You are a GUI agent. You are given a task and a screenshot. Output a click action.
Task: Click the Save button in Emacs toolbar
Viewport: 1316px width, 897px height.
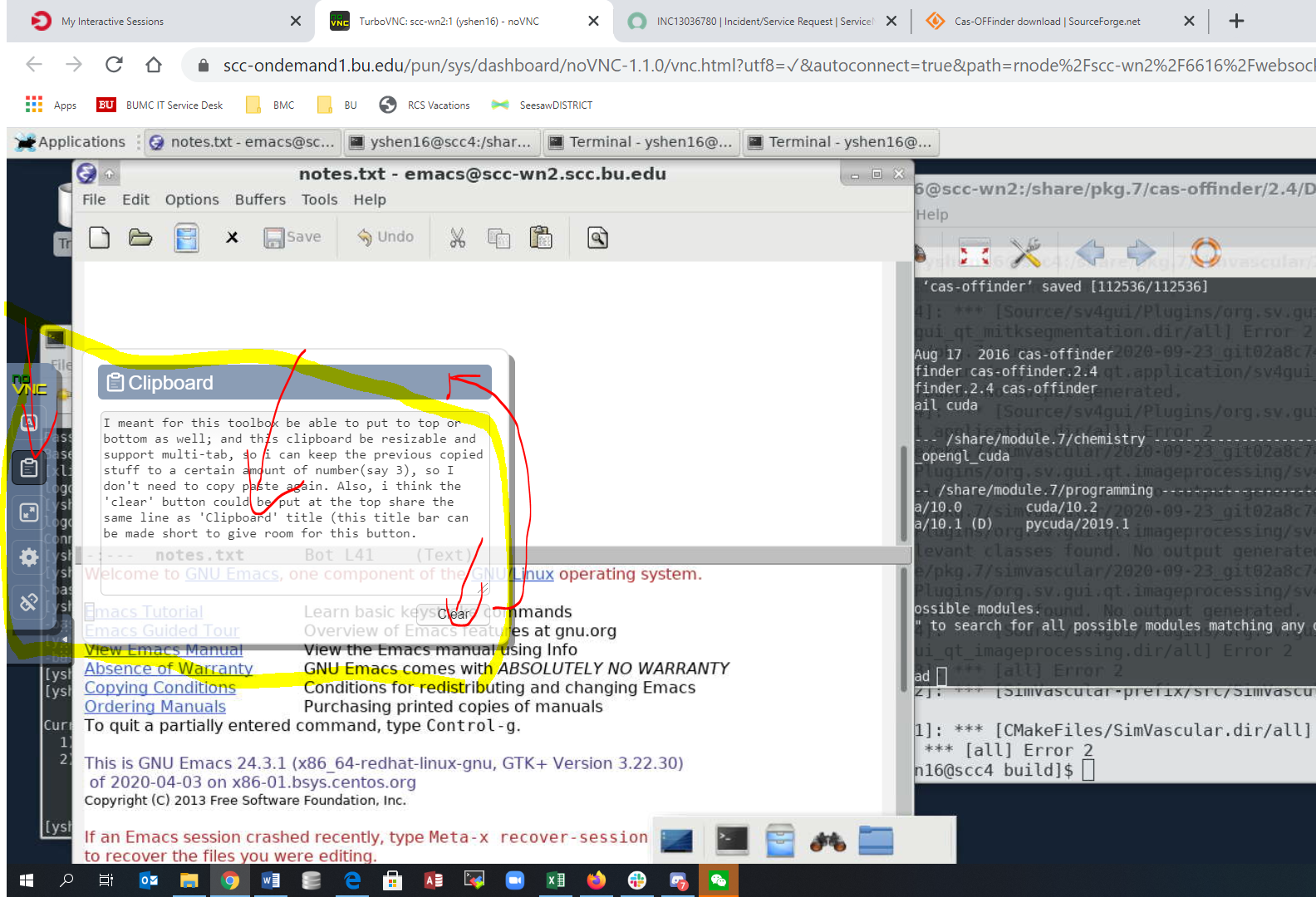coord(292,238)
